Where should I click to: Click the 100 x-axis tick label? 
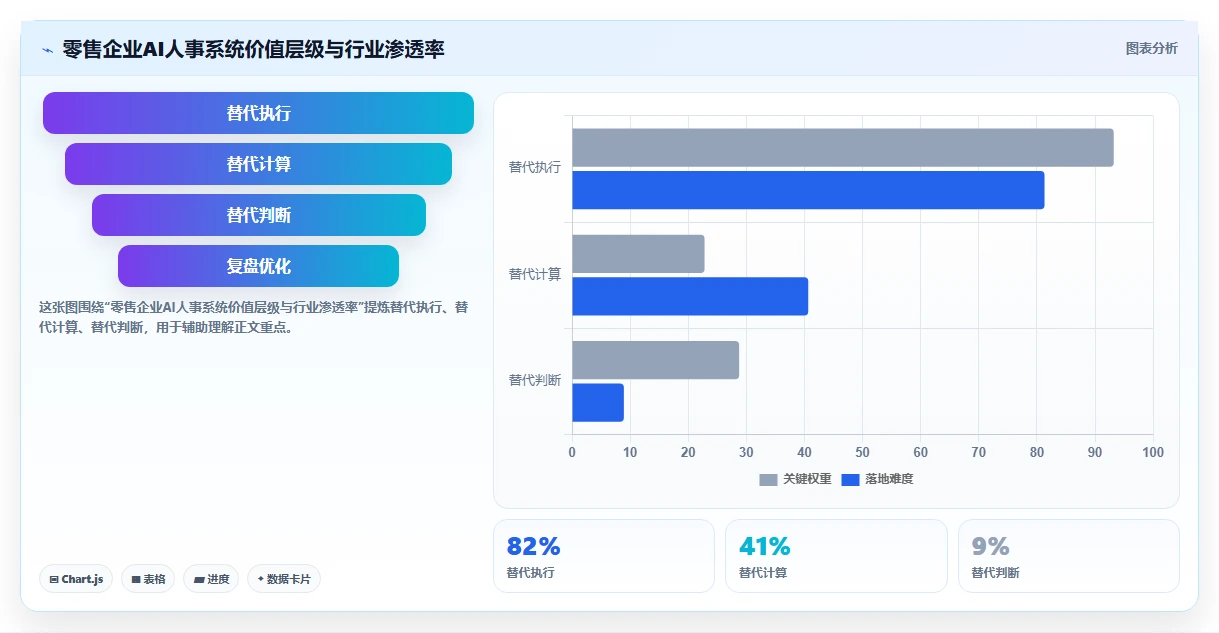point(1153,453)
